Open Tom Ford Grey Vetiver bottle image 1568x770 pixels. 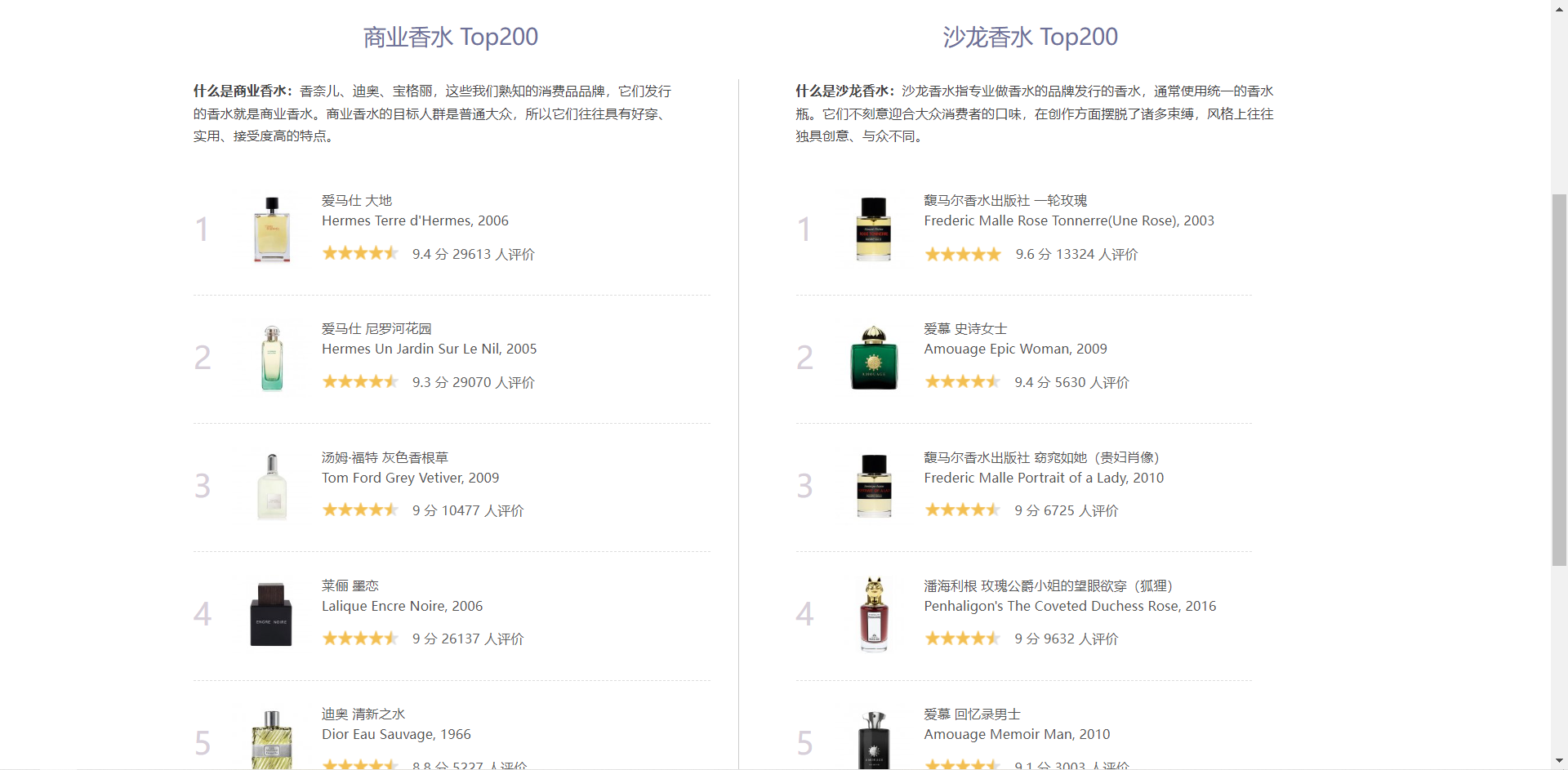coord(272,487)
